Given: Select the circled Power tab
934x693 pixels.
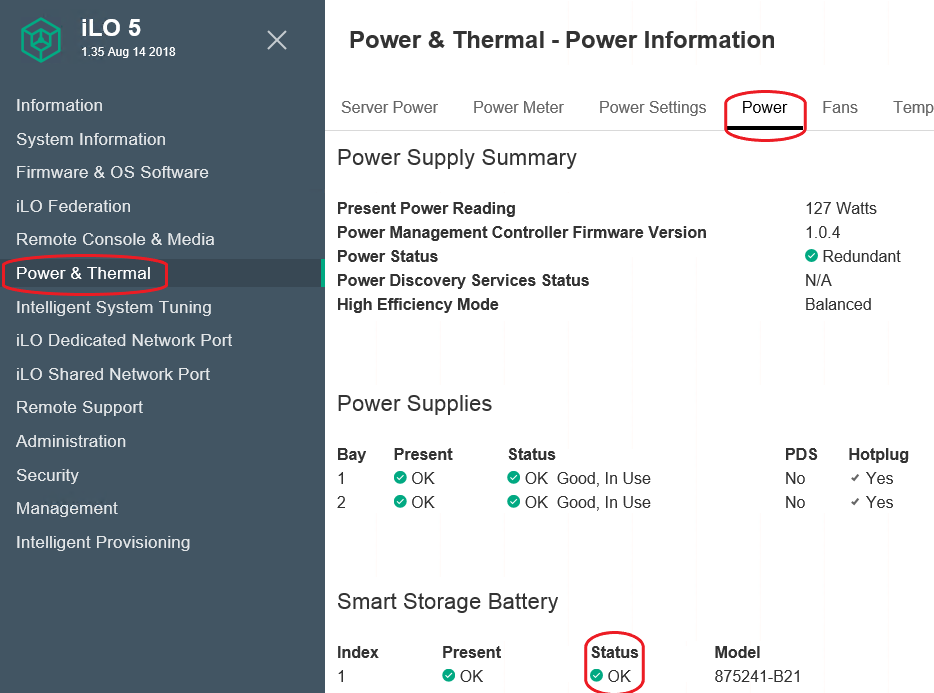Looking at the screenshot, I should pyautogui.click(x=764, y=107).
